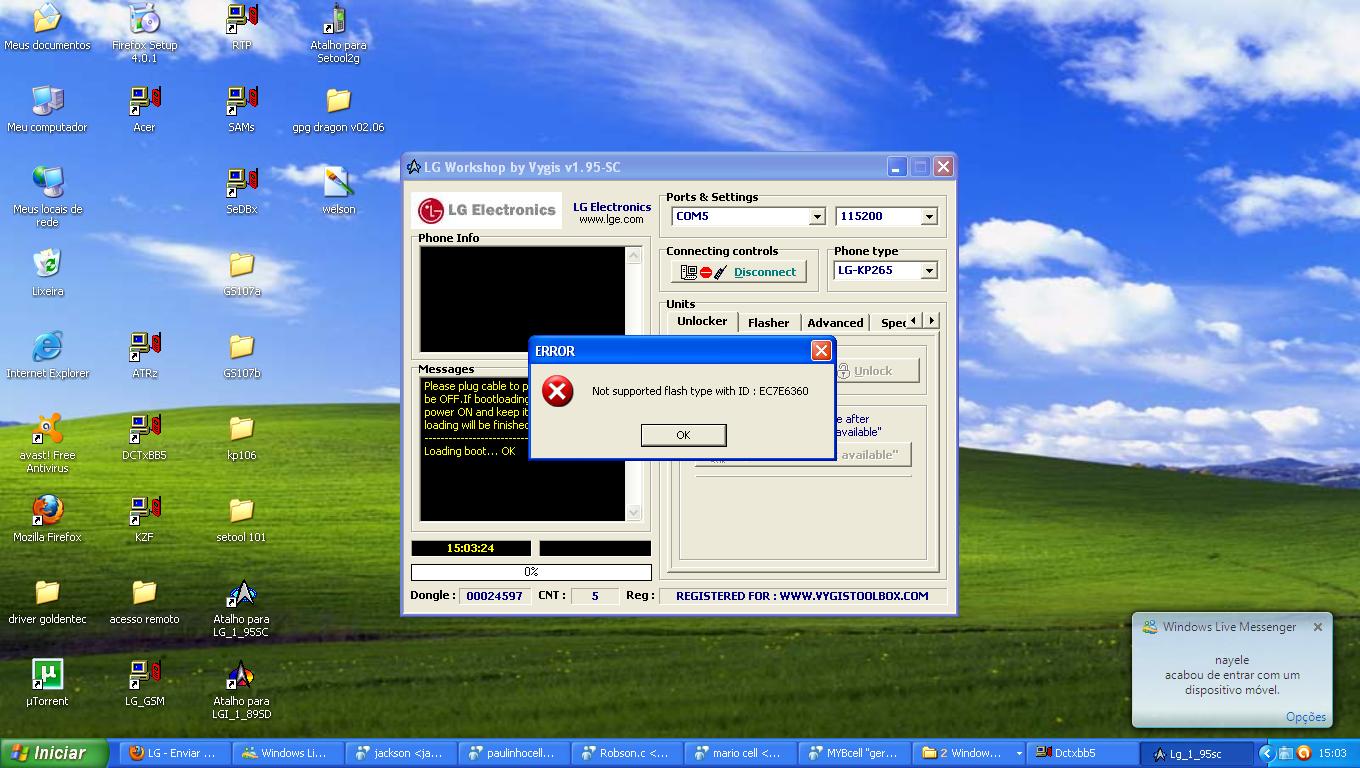Open the Meus documentos desktop icon
The width and height of the screenshot is (1360, 768).
tap(47, 27)
